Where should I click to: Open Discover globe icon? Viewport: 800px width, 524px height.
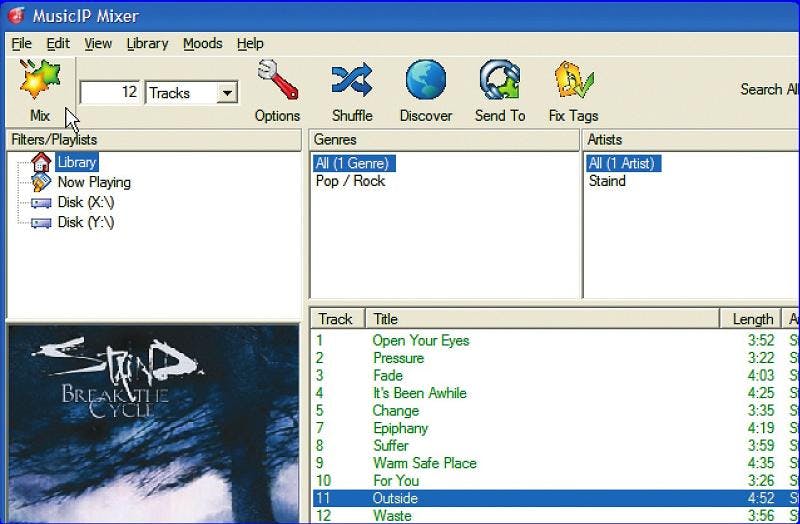426,80
